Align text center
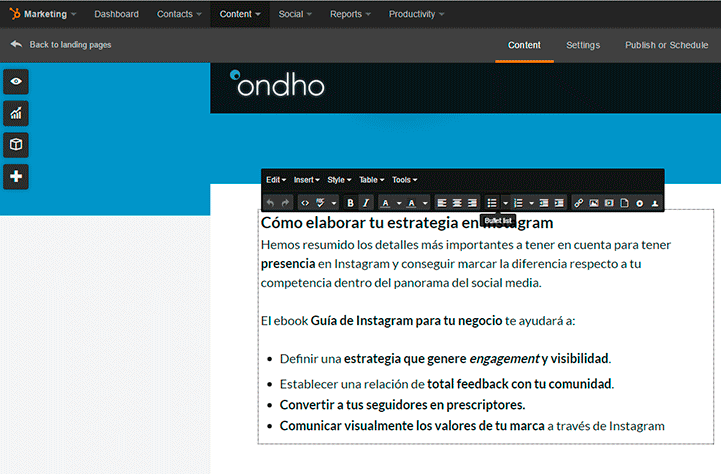Image resolution: width=721 pixels, height=474 pixels. click(x=457, y=203)
